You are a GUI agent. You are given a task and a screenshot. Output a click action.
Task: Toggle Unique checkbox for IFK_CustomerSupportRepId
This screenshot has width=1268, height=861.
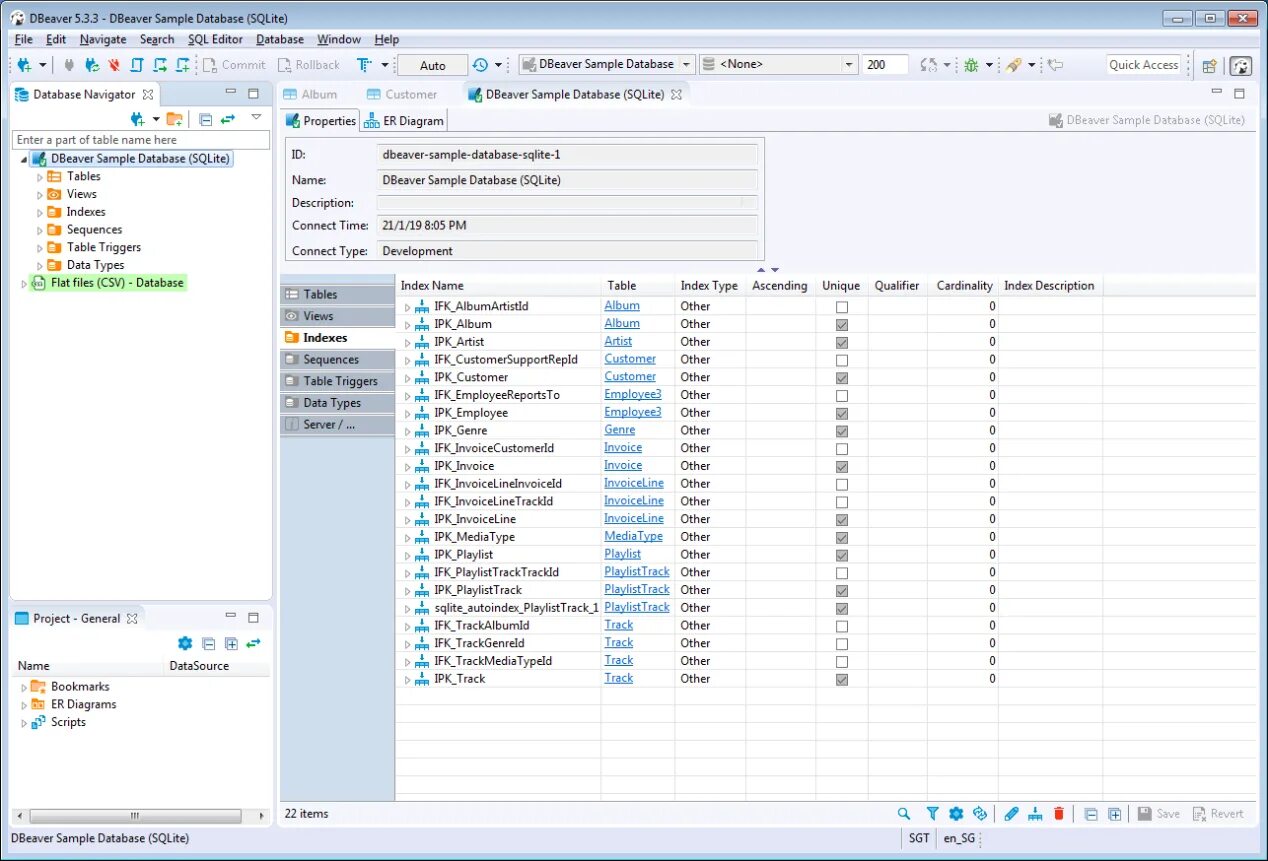[842, 360]
